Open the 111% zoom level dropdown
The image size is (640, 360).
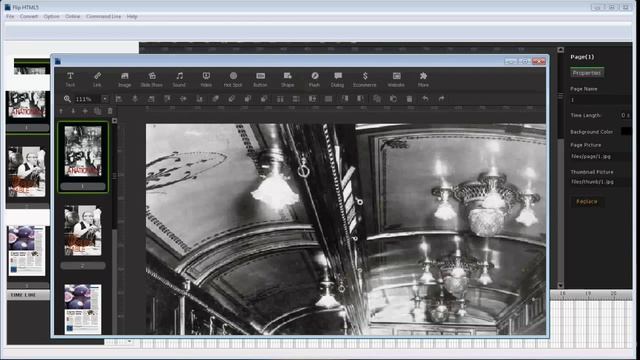[105, 99]
